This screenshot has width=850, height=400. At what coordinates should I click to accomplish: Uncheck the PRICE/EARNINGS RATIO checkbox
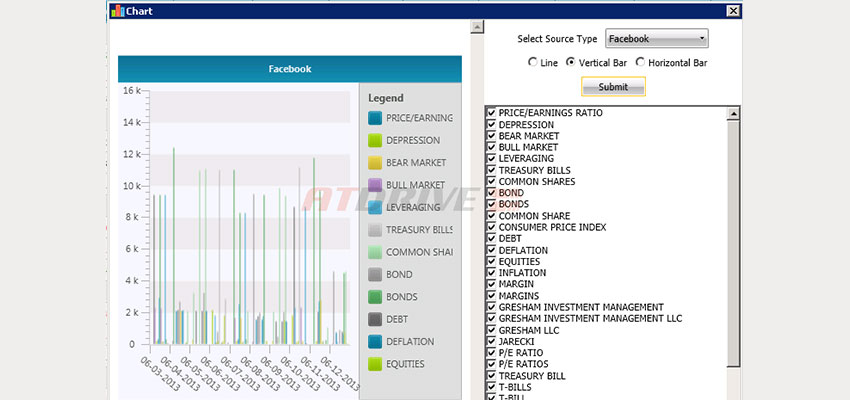[492, 113]
